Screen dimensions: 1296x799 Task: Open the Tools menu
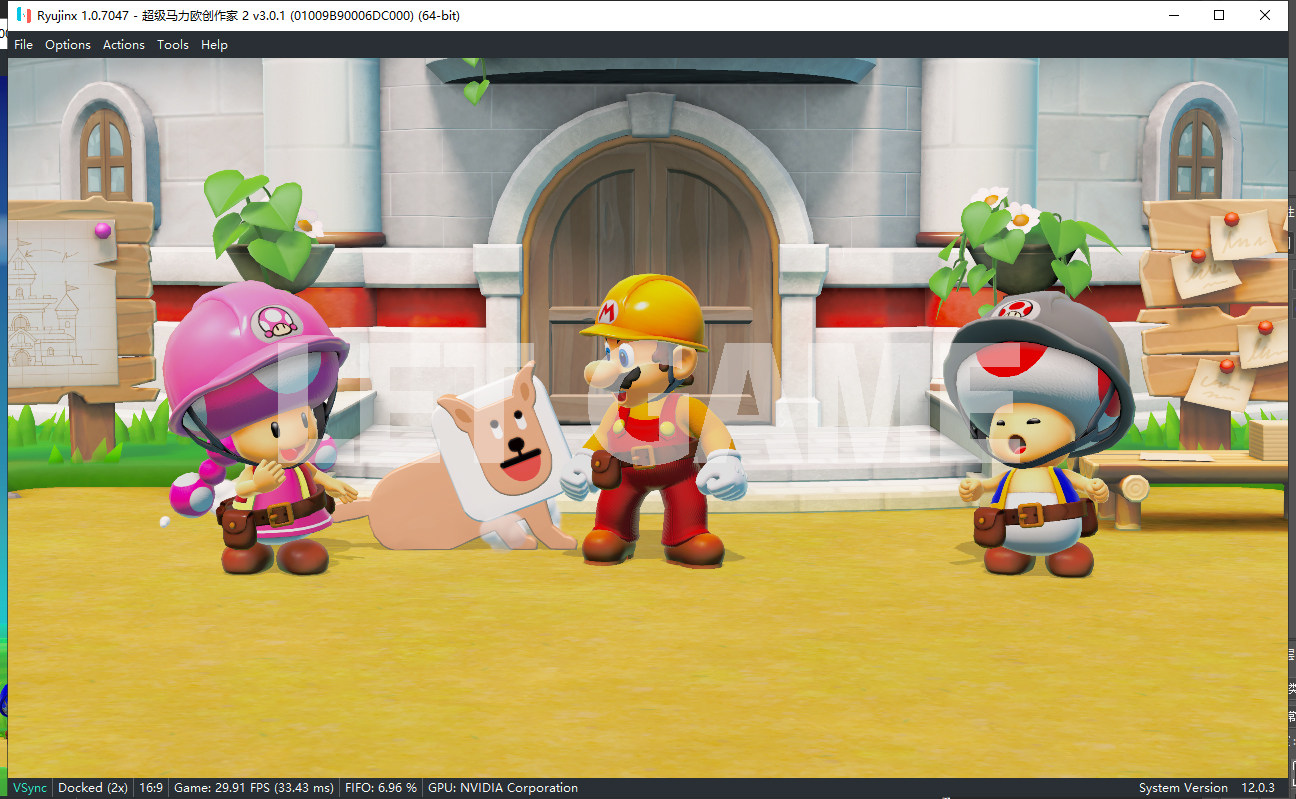pyautogui.click(x=172, y=45)
